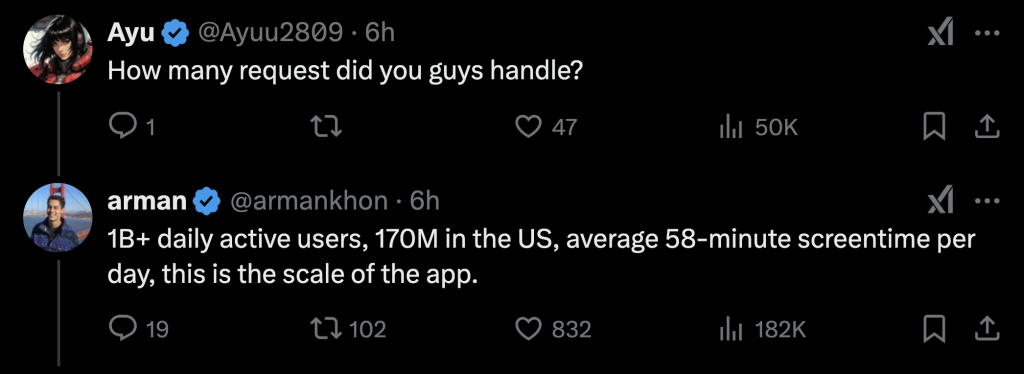
Task: Open more options on arman's tweet
Action: 987,202
